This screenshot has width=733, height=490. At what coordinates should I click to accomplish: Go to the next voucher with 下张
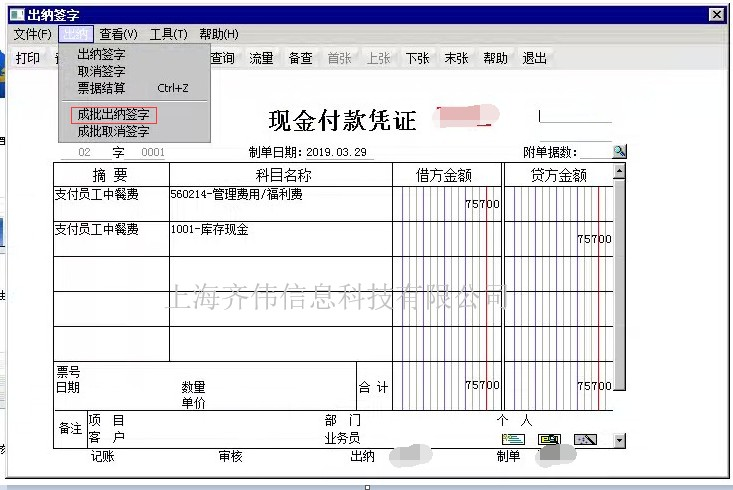tap(417, 58)
